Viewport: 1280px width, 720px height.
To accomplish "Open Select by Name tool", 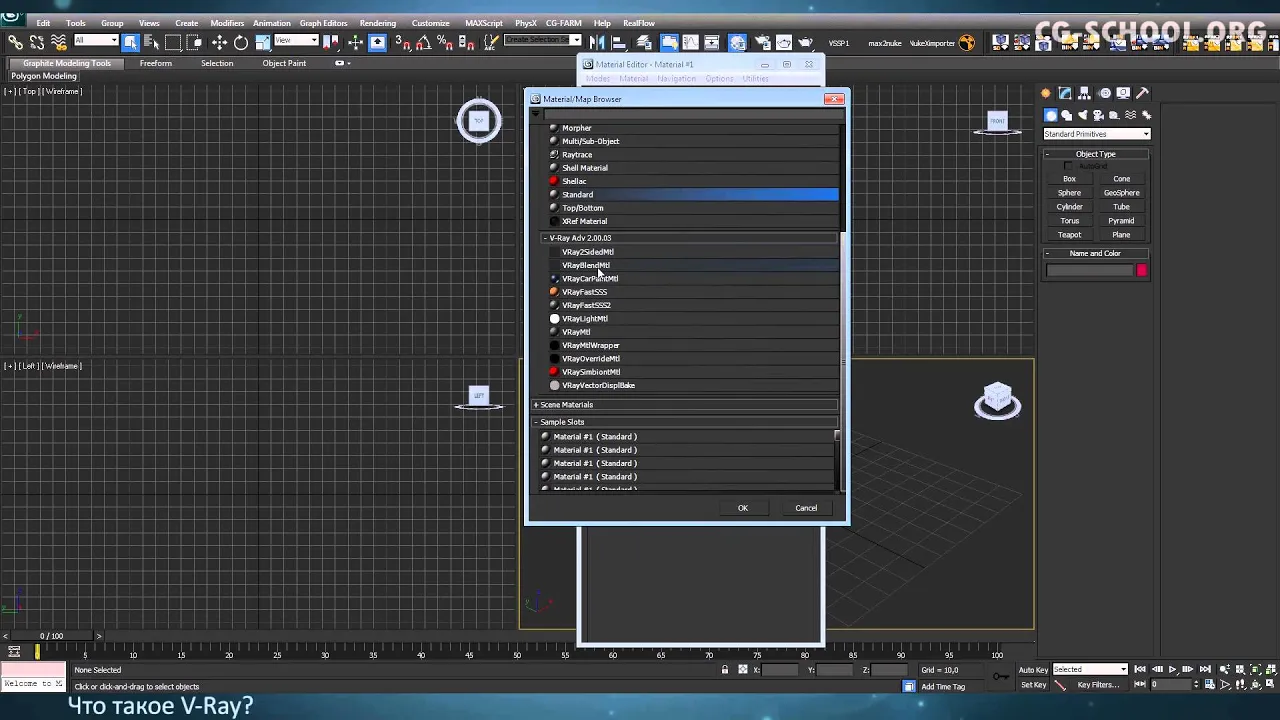I will [x=152, y=42].
